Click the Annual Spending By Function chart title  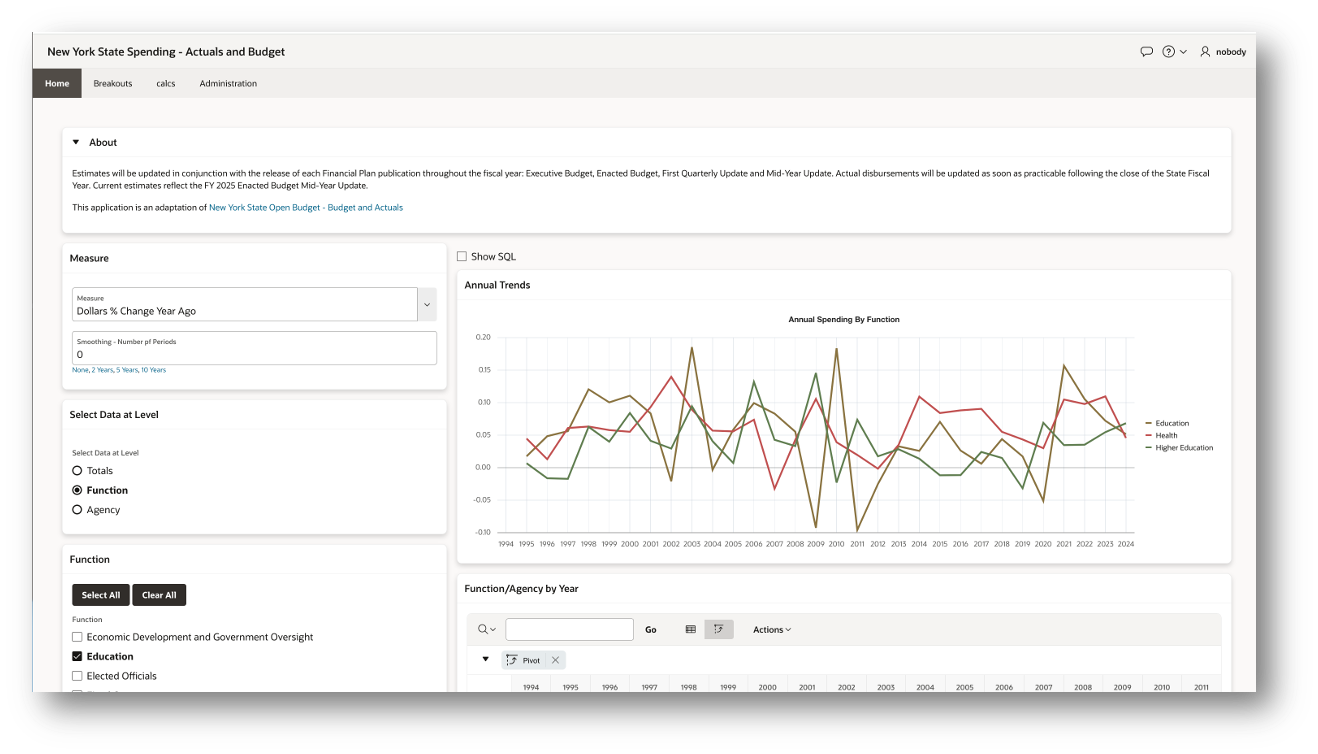(844, 319)
